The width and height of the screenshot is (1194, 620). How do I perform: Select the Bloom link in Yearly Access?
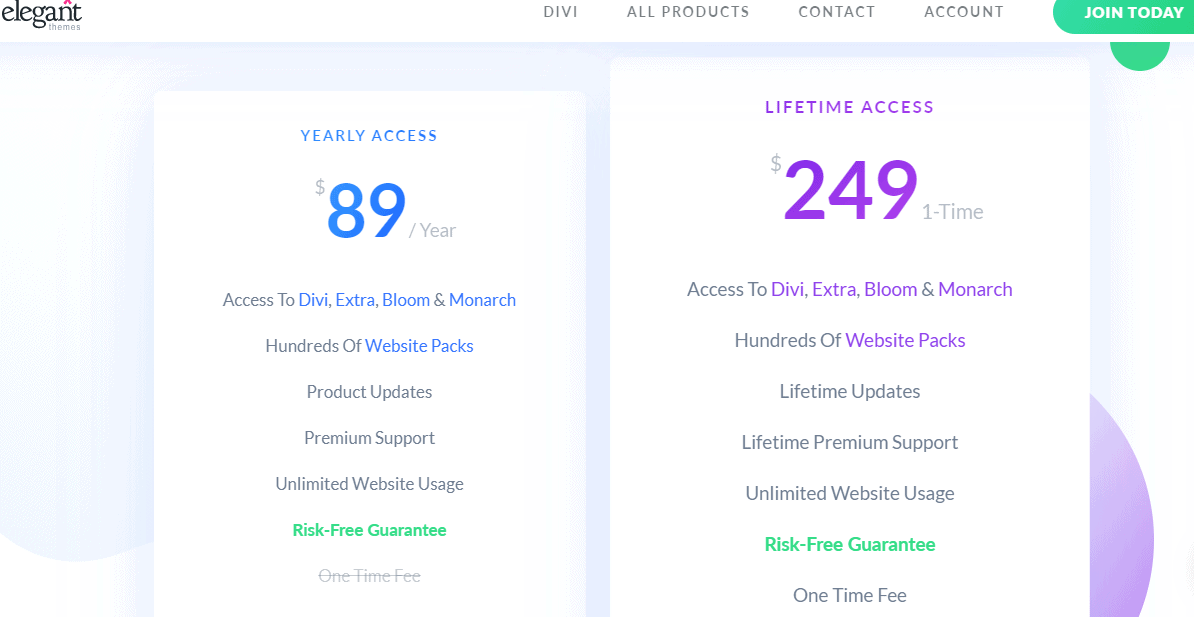coord(406,300)
